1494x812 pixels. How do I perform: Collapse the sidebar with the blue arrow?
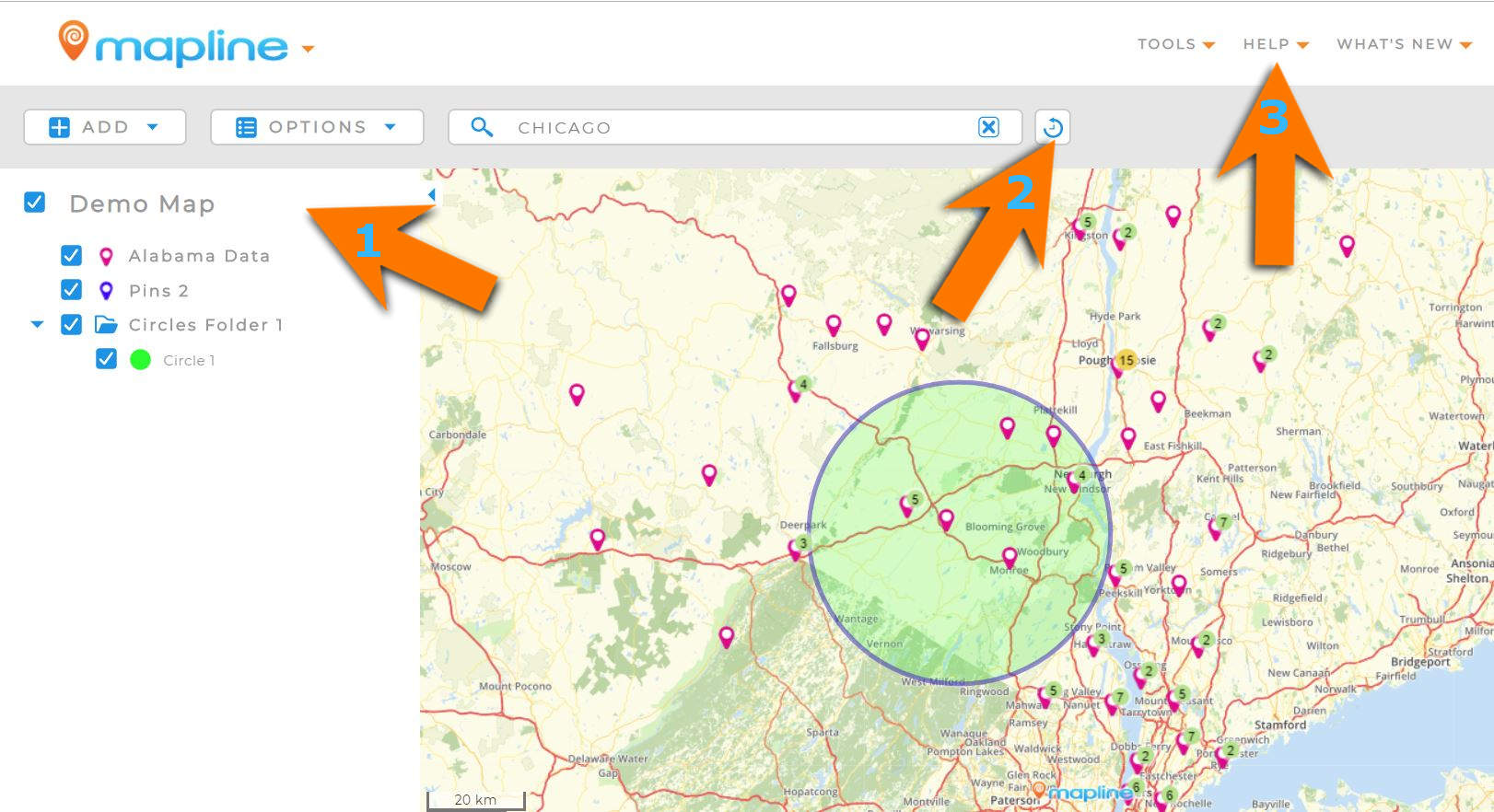pos(432,194)
